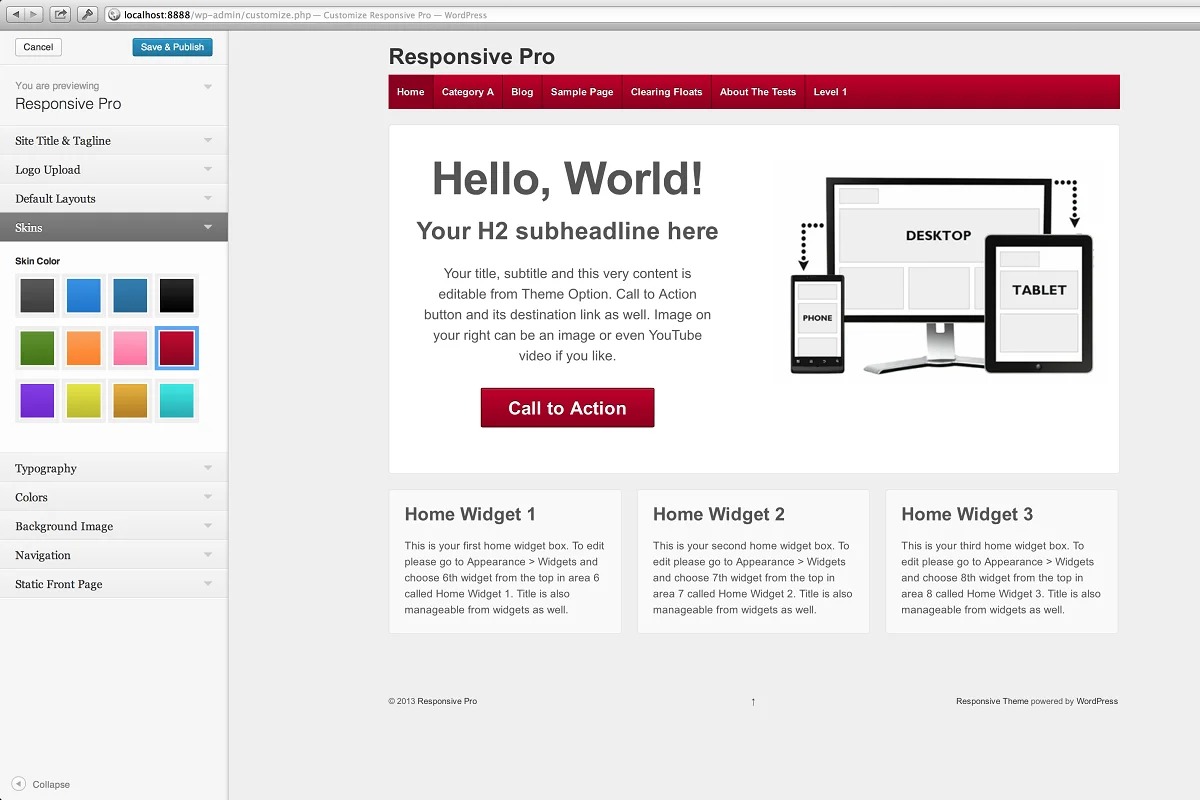
Task: Click the browser forward arrow button
Action: pyautogui.click(x=34, y=14)
